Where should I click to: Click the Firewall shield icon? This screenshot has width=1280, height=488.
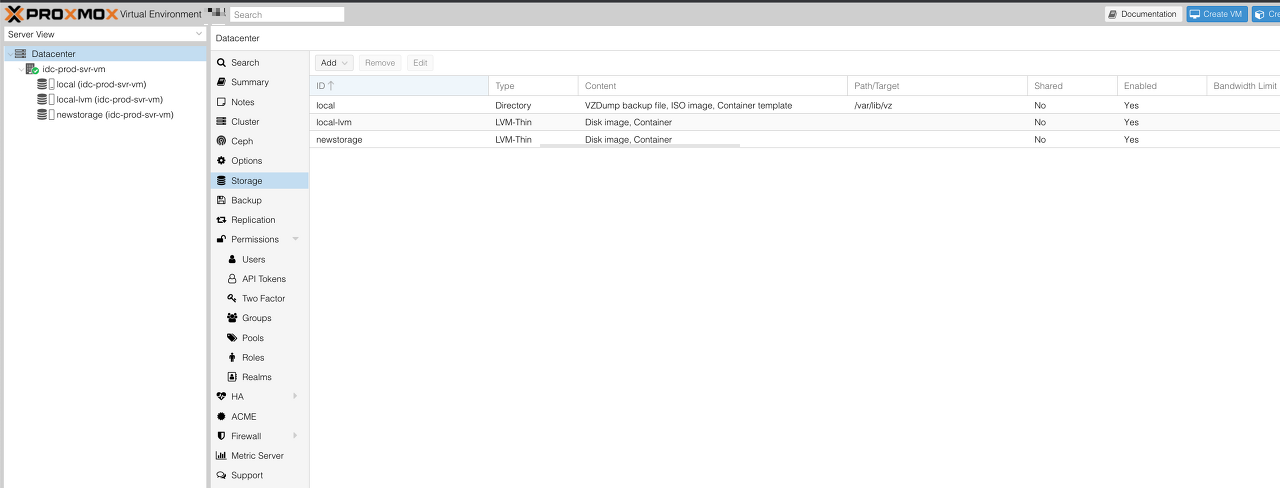click(221, 436)
